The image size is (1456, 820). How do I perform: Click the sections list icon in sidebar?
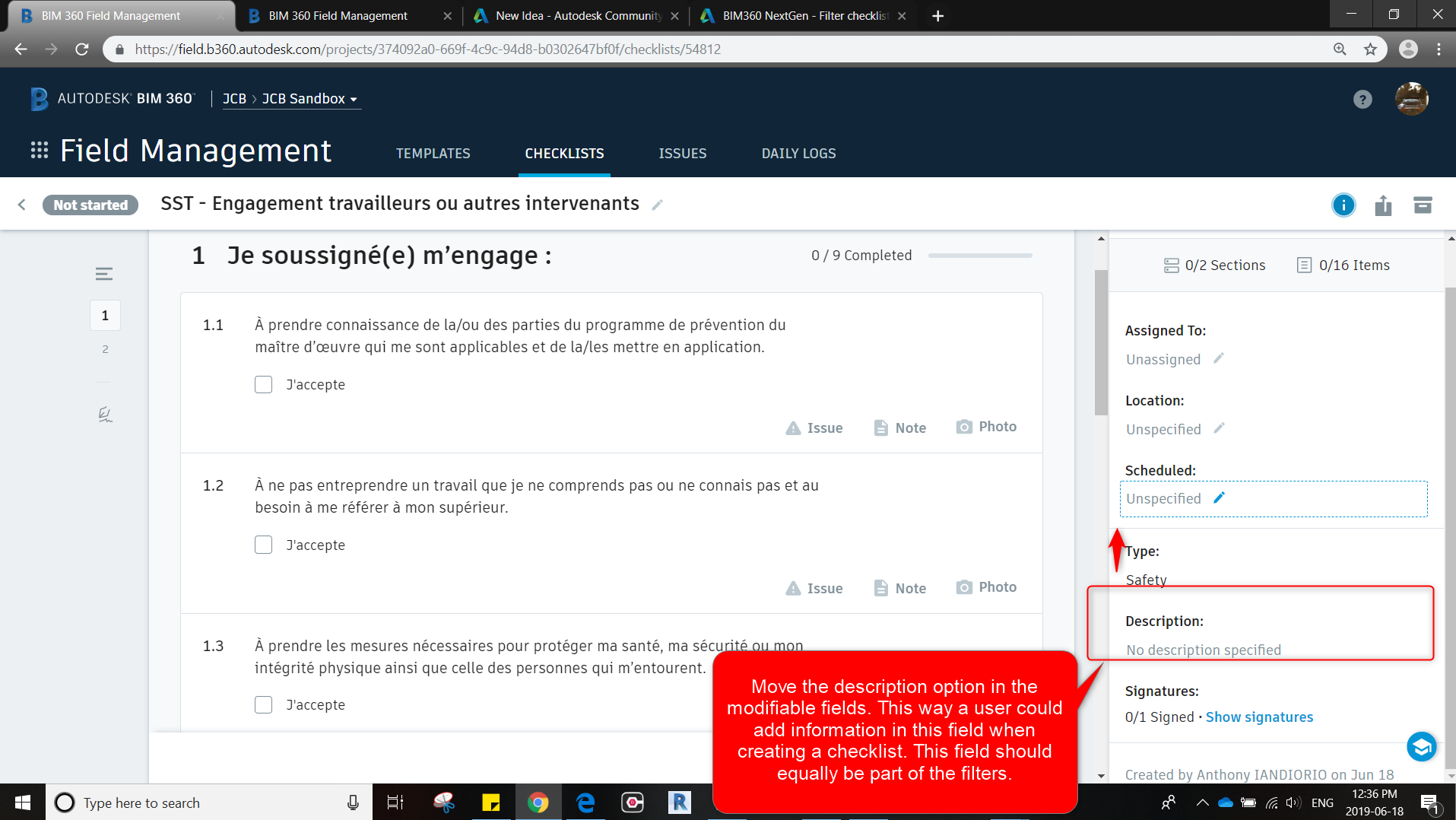coord(104,273)
